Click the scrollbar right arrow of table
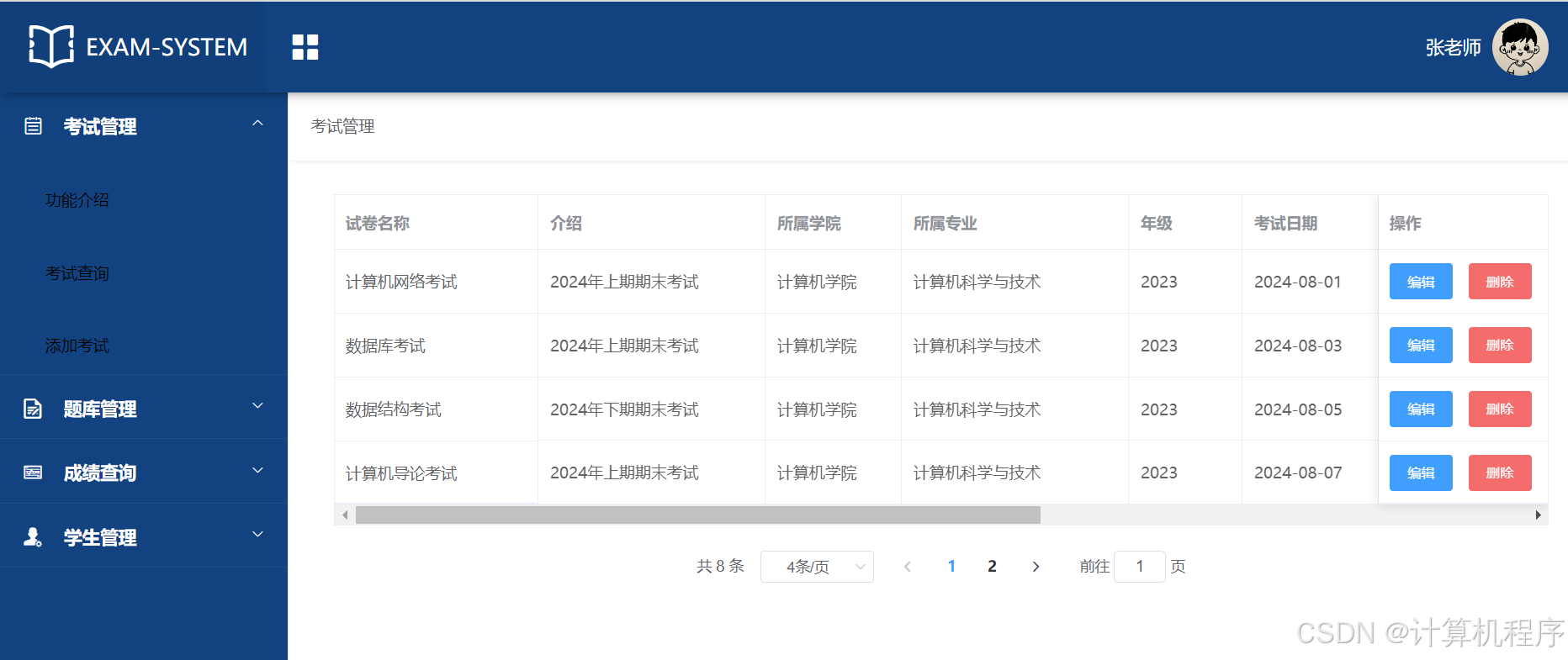The image size is (1568, 660). pos(1538,515)
